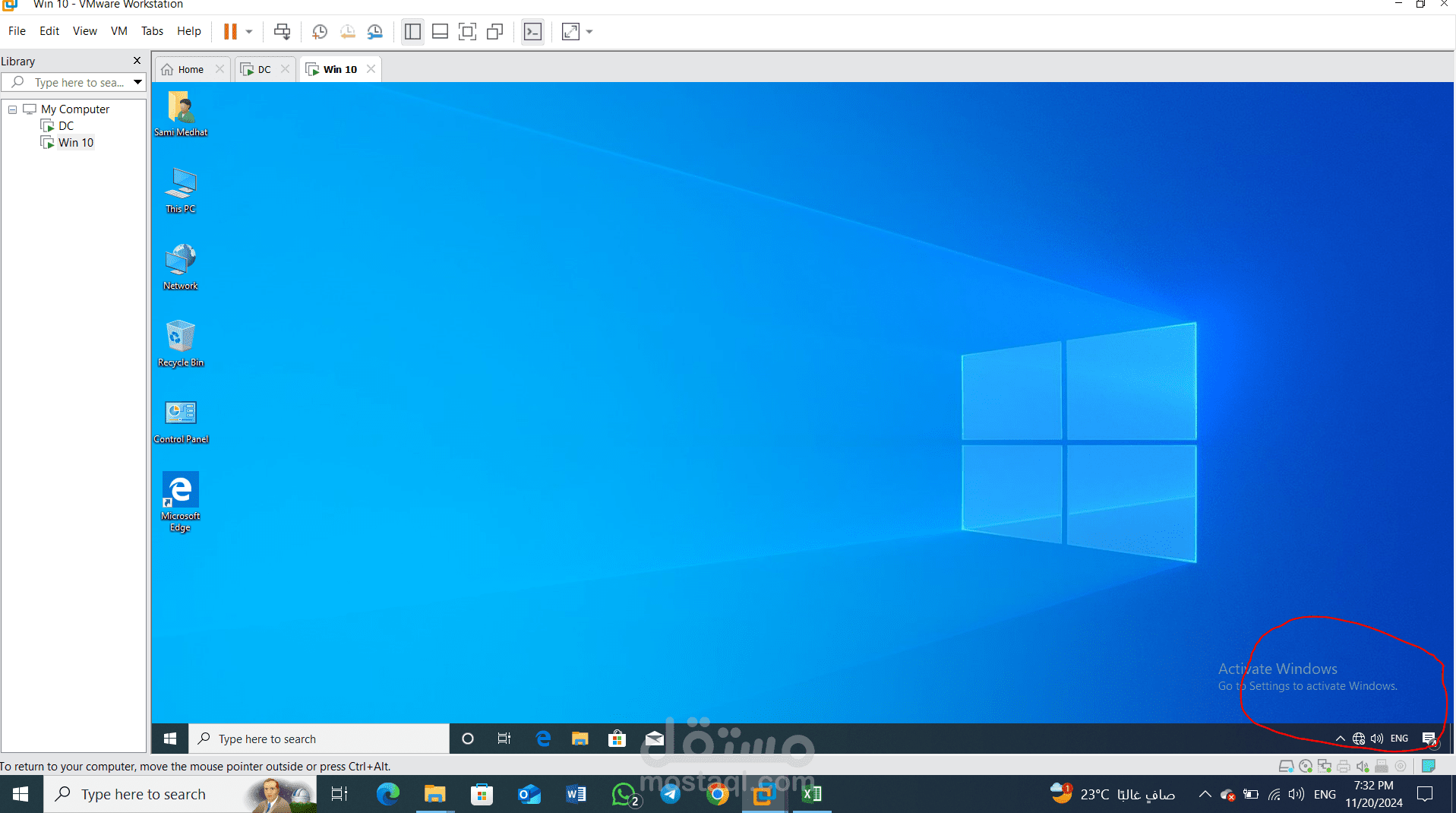Pause the virtual machine with the suspend icon
Screen dimensions: 1456x813
(230, 32)
